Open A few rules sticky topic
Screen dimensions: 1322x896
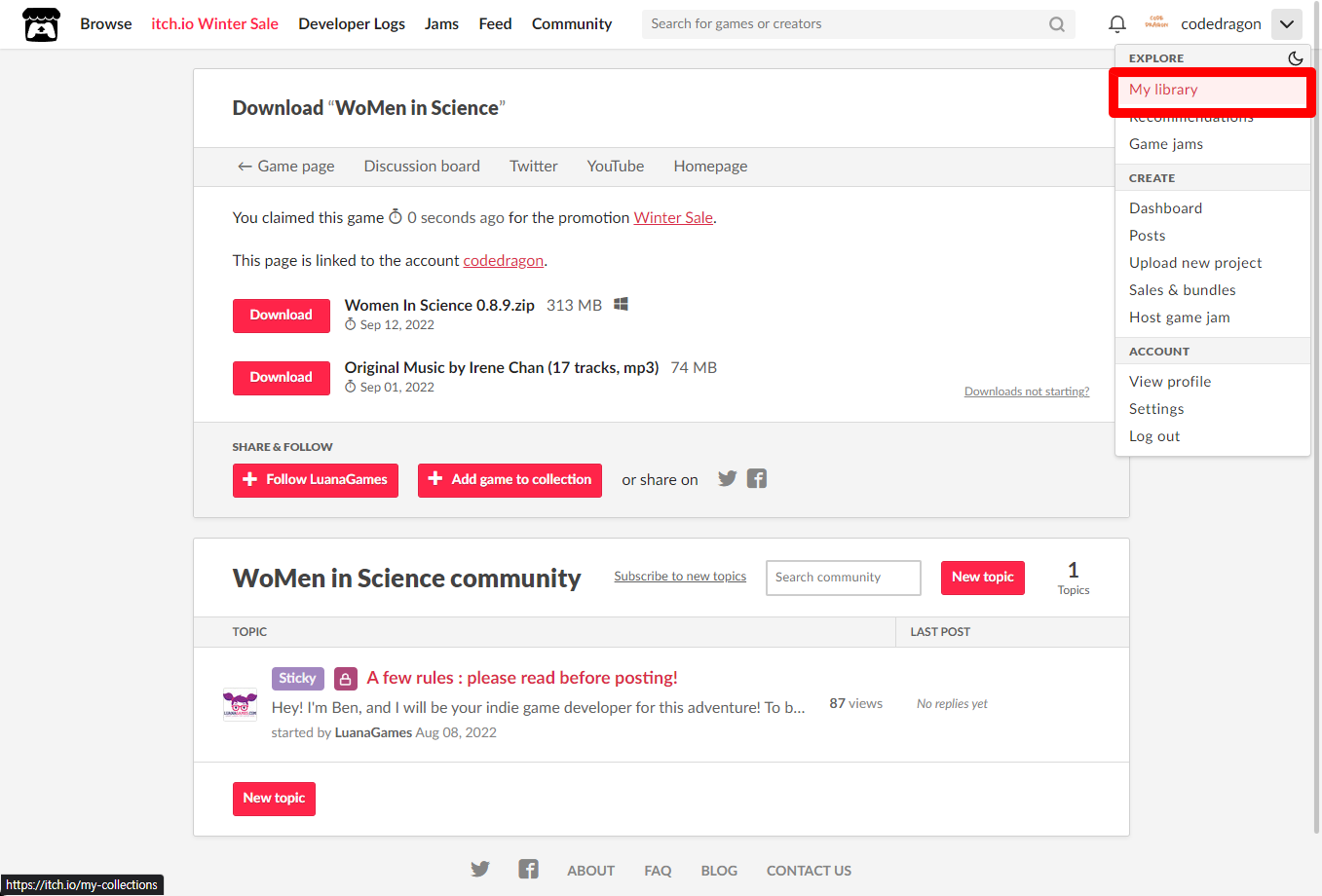click(x=522, y=678)
